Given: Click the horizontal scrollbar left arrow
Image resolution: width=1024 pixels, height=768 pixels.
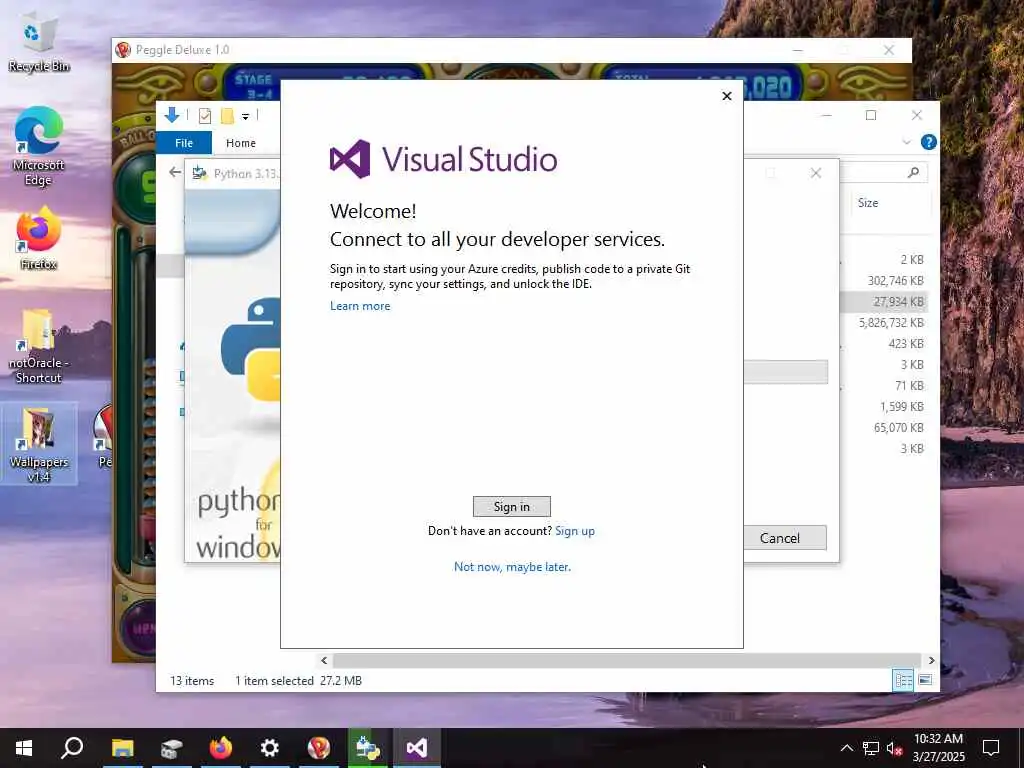Looking at the screenshot, I should point(324,660).
